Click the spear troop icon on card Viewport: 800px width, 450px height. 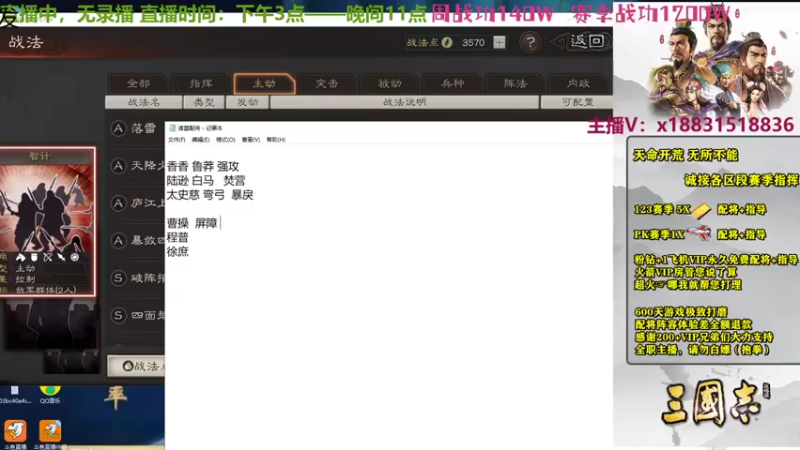[x=61, y=257]
